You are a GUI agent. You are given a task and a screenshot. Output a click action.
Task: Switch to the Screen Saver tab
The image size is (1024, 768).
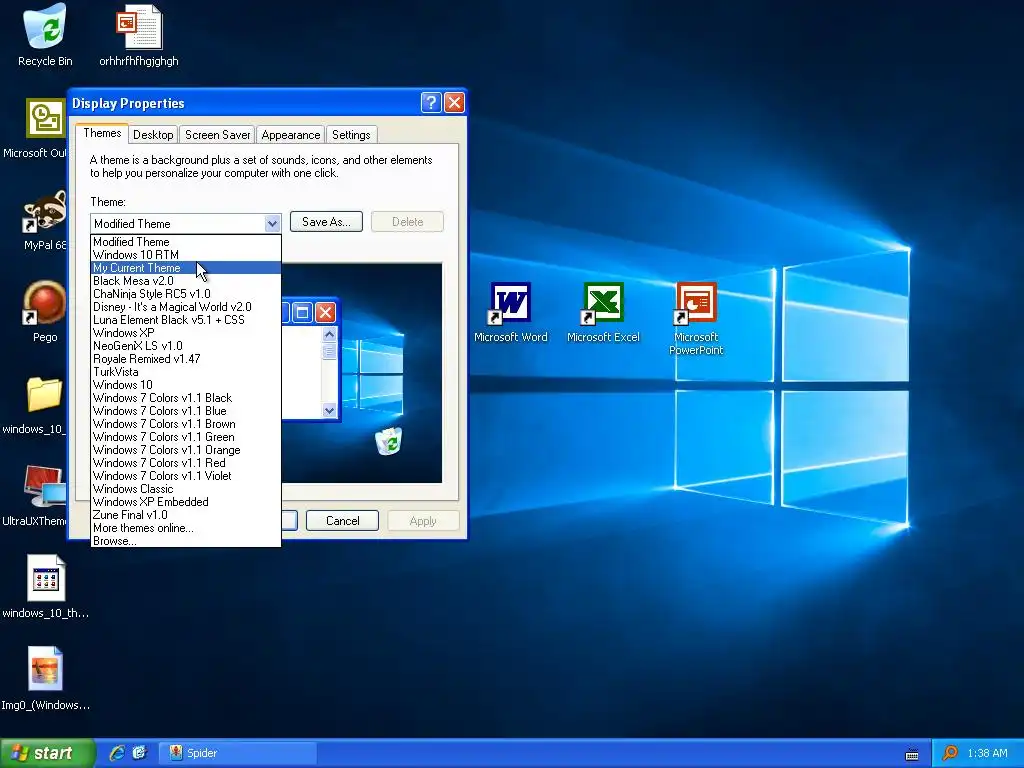pos(217,135)
